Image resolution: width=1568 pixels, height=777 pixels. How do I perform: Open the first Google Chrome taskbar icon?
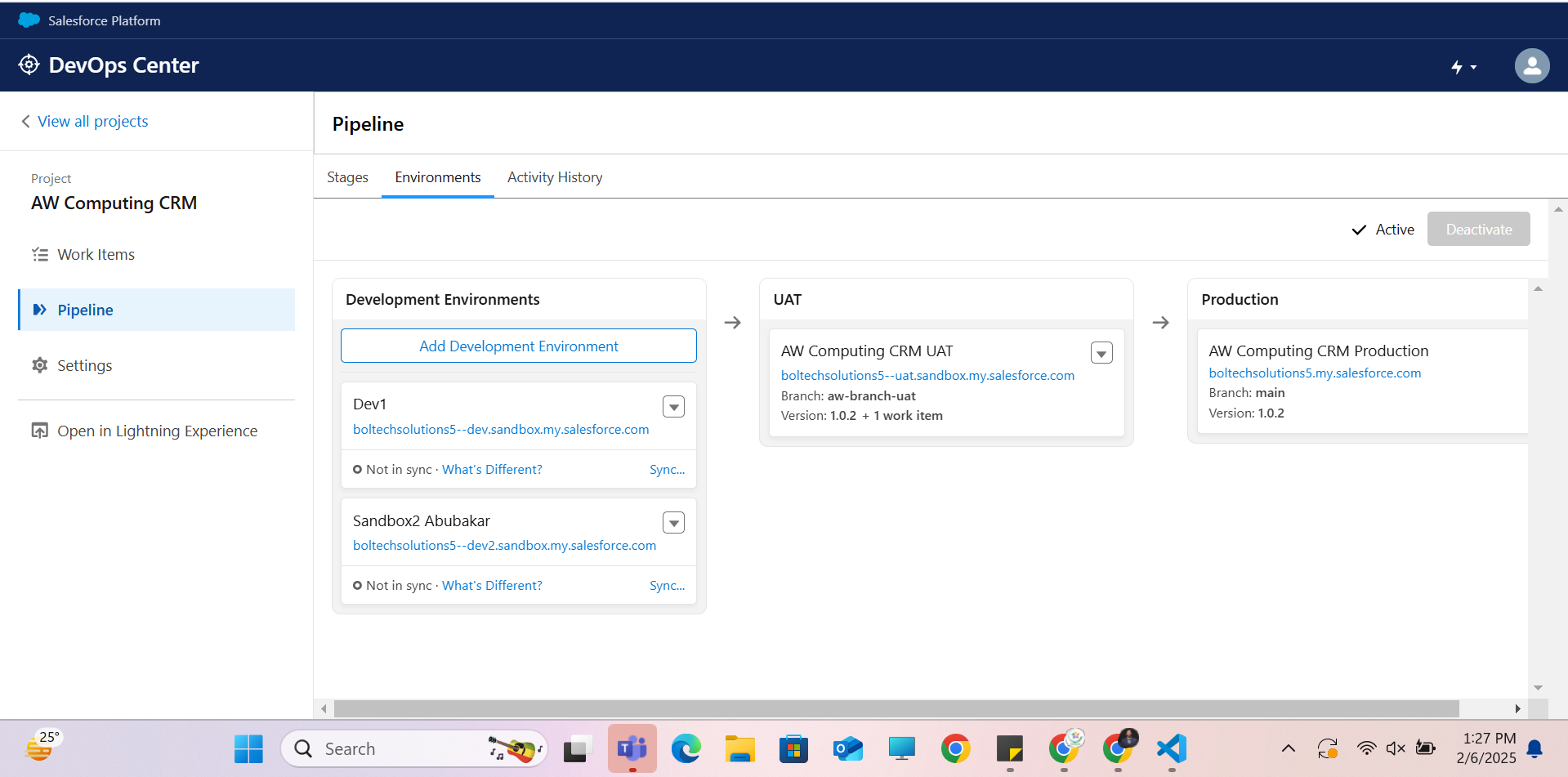pyautogui.click(x=955, y=748)
